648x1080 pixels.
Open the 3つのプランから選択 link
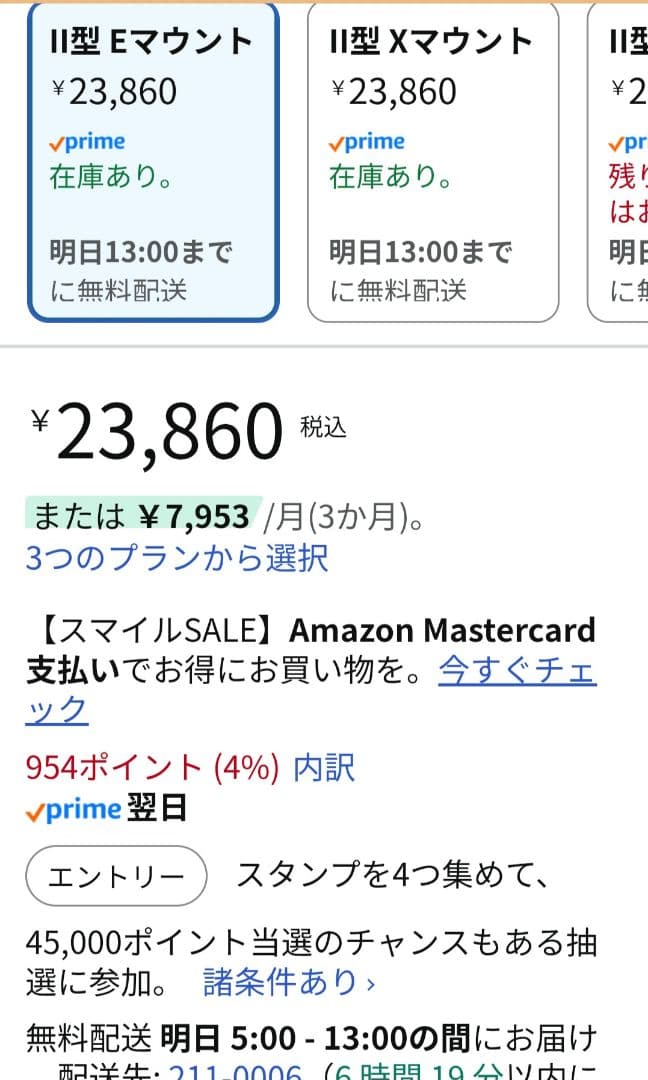pyautogui.click(x=176, y=557)
